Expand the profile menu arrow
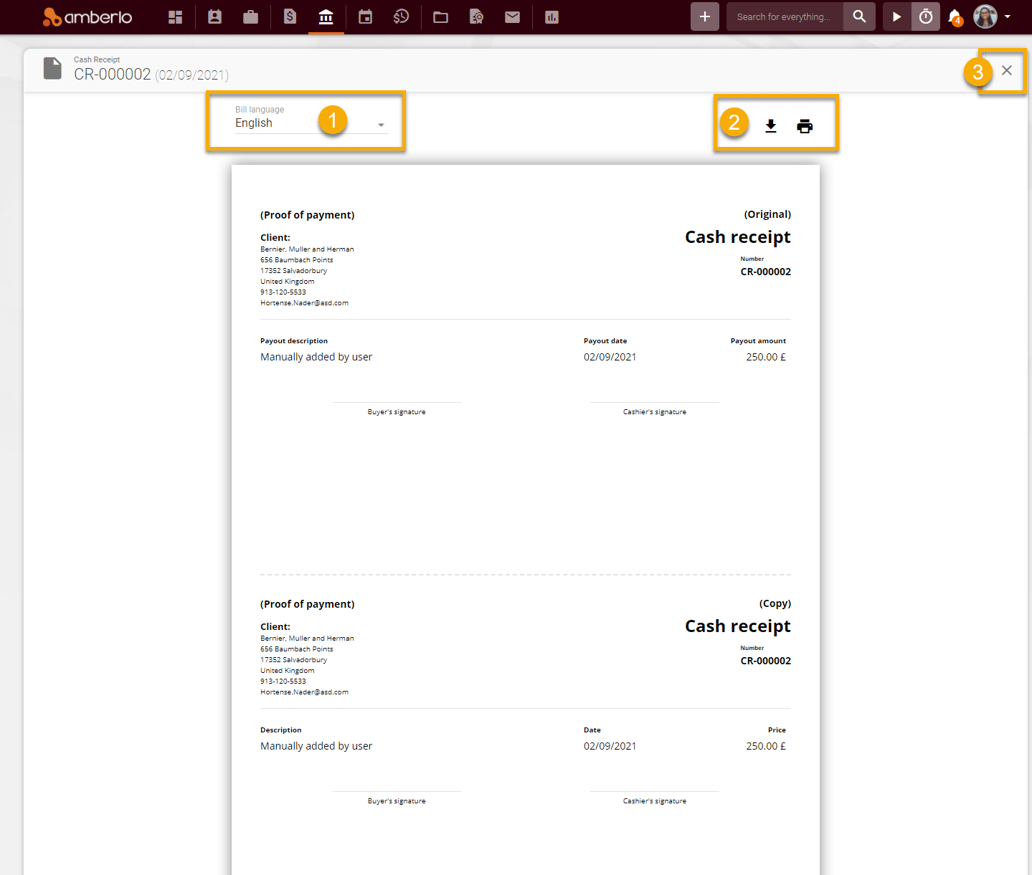This screenshot has height=875, width=1032. [x=1008, y=17]
